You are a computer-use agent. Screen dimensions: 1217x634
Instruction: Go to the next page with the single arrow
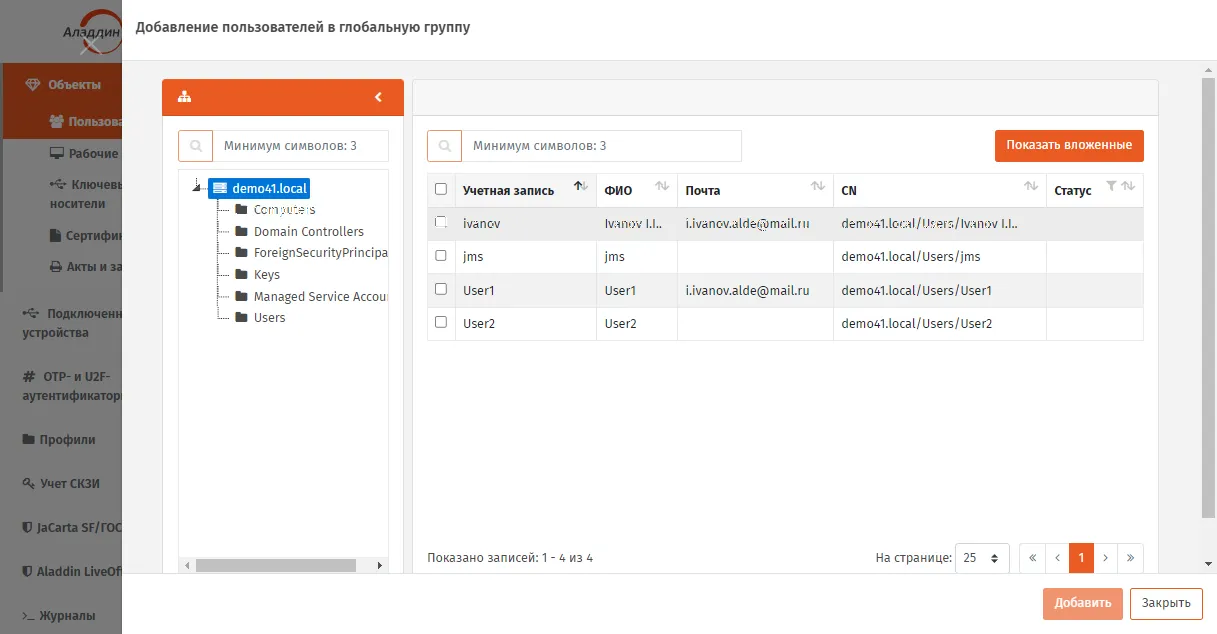1105,558
